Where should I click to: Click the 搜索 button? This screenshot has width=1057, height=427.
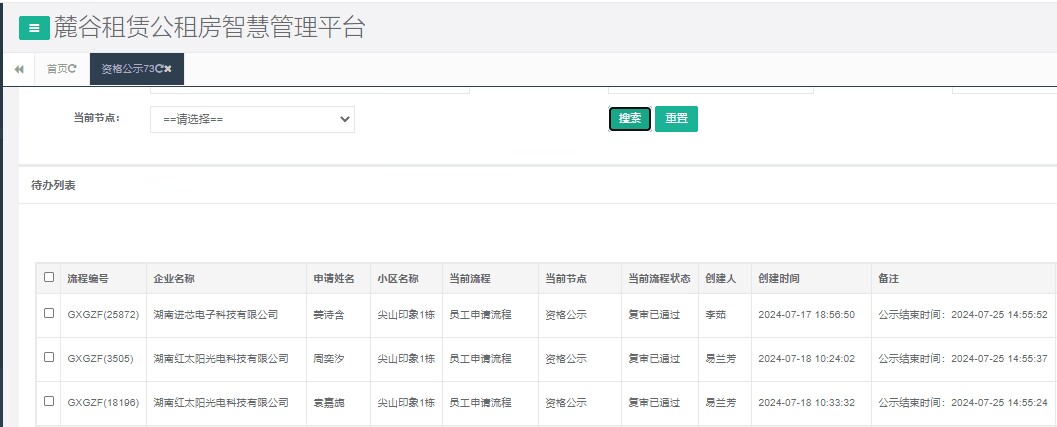pos(630,119)
